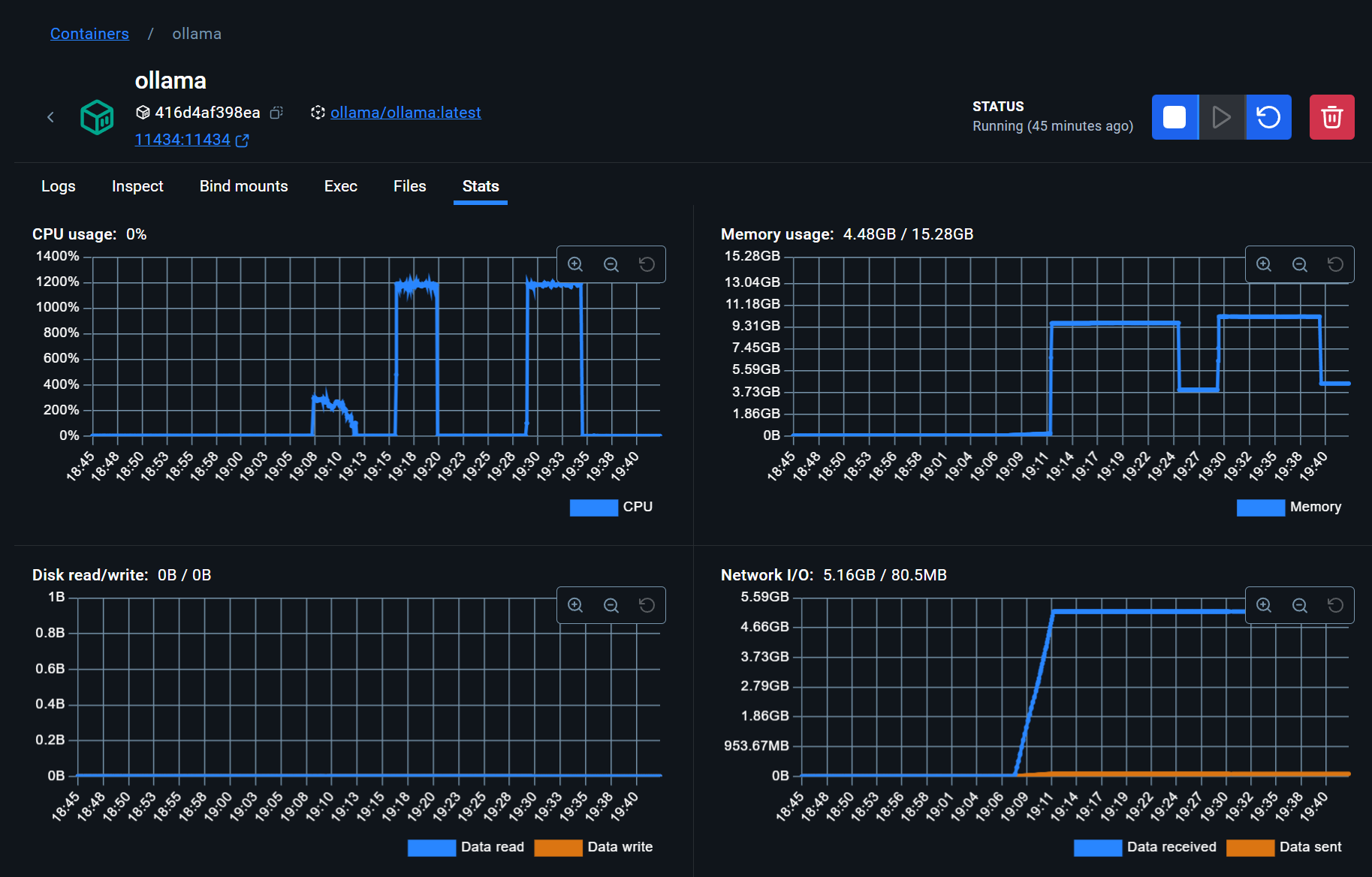Reset zoom on the Network I/O chart
1372x877 pixels.
click(1335, 605)
